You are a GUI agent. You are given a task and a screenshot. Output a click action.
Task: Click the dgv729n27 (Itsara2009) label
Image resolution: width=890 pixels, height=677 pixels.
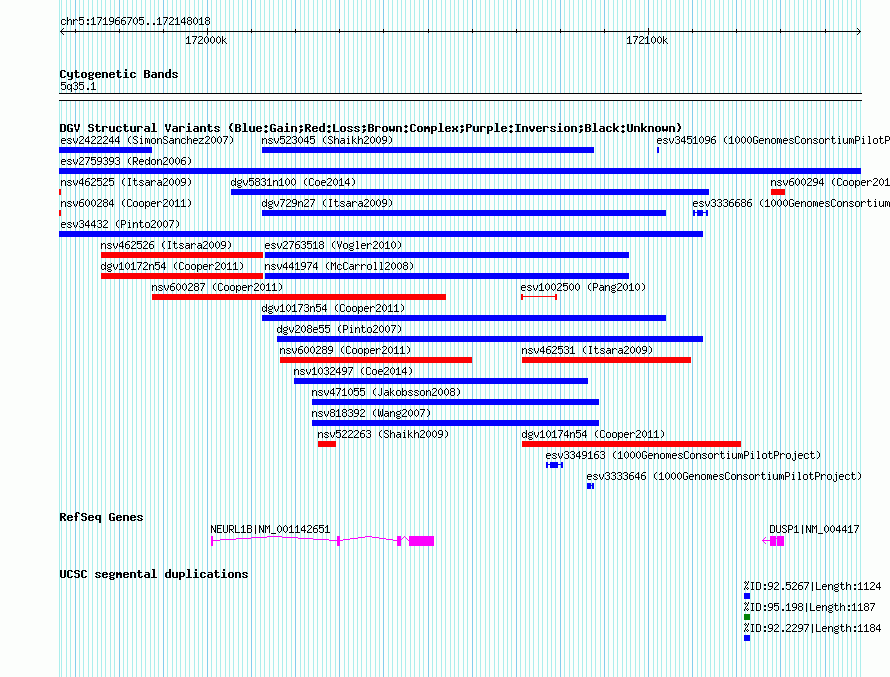pos(327,203)
